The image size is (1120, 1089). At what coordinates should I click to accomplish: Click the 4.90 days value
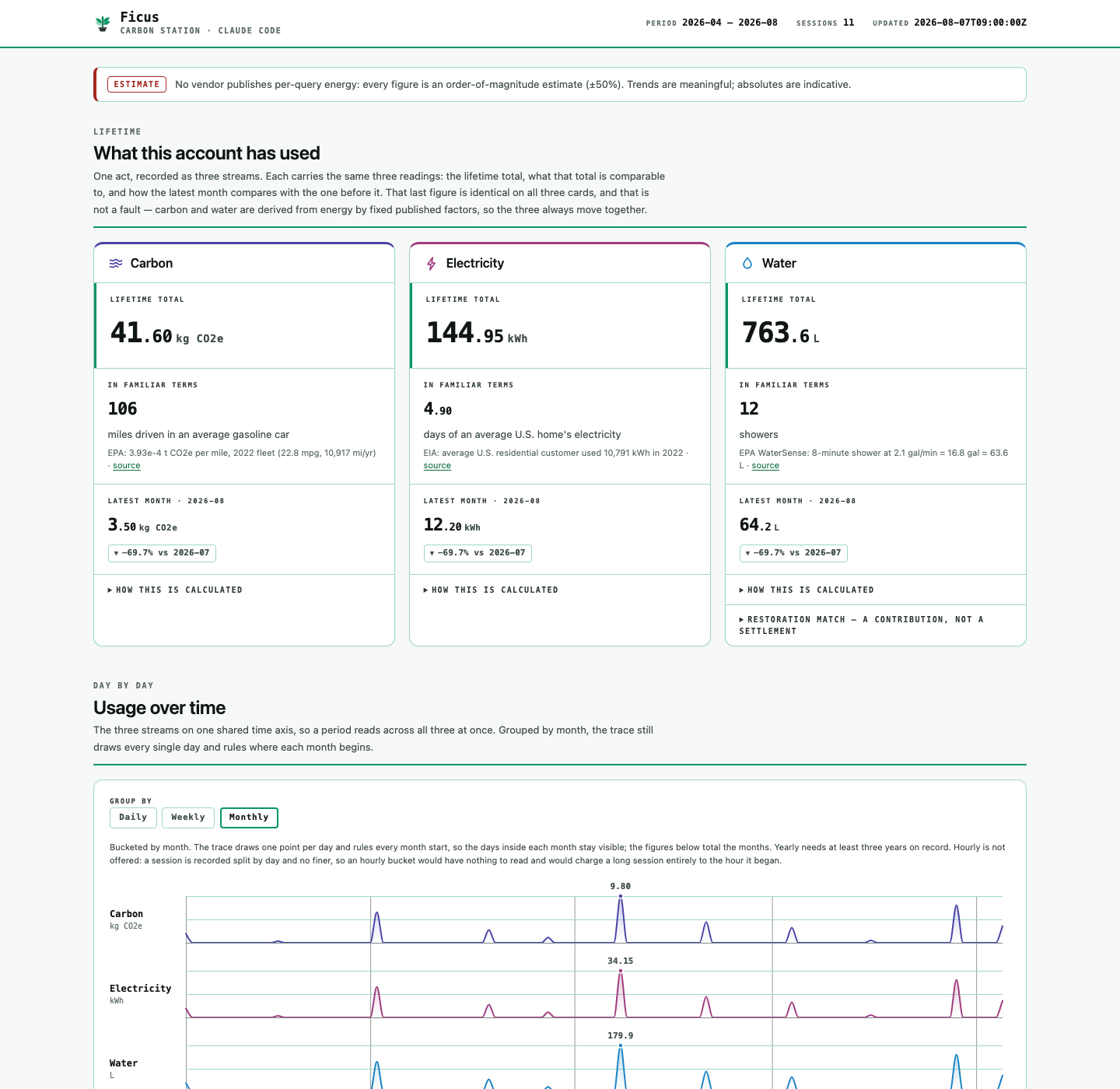[438, 409]
